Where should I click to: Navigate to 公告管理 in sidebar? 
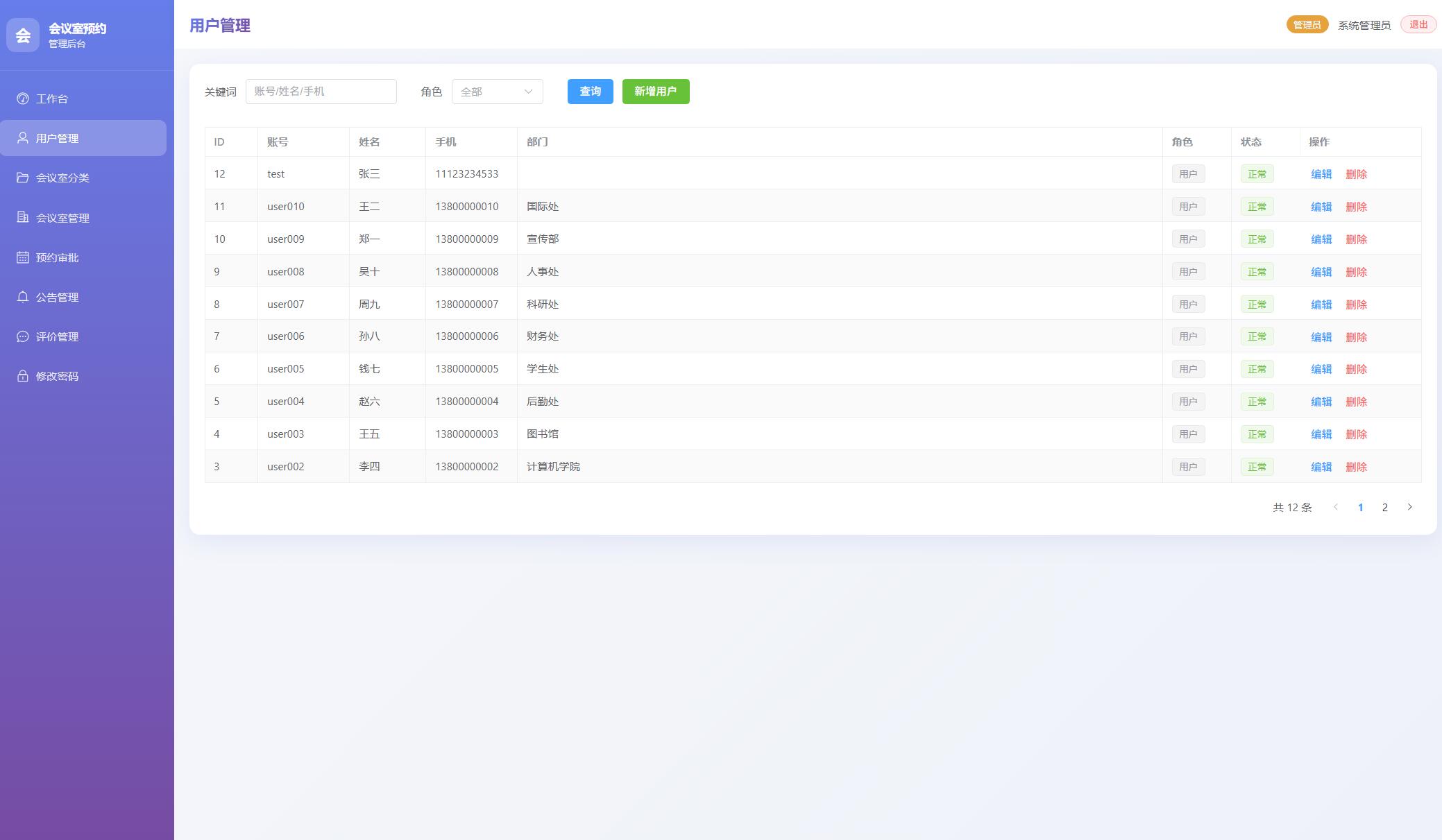(x=57, y=297)
